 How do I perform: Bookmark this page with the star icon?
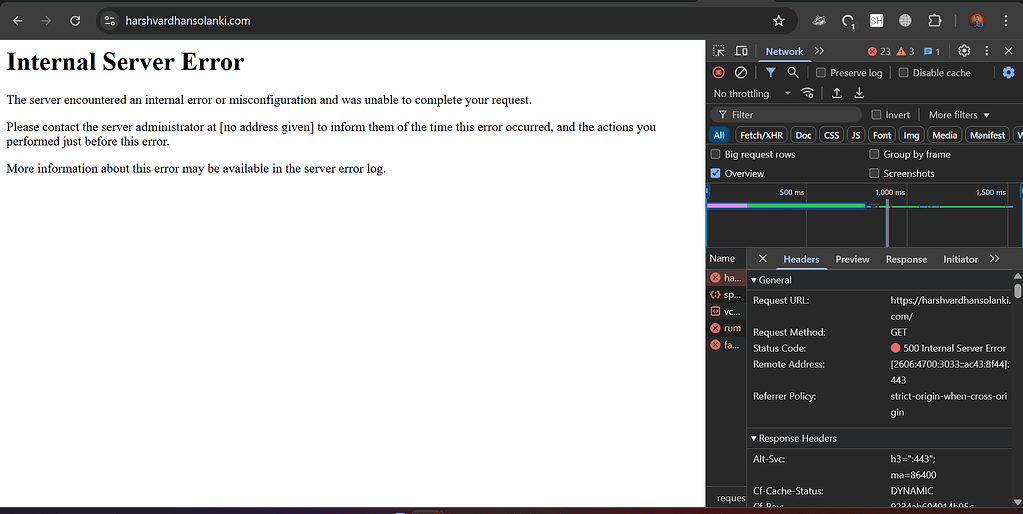pyautogui.click(x=778, y=21)
